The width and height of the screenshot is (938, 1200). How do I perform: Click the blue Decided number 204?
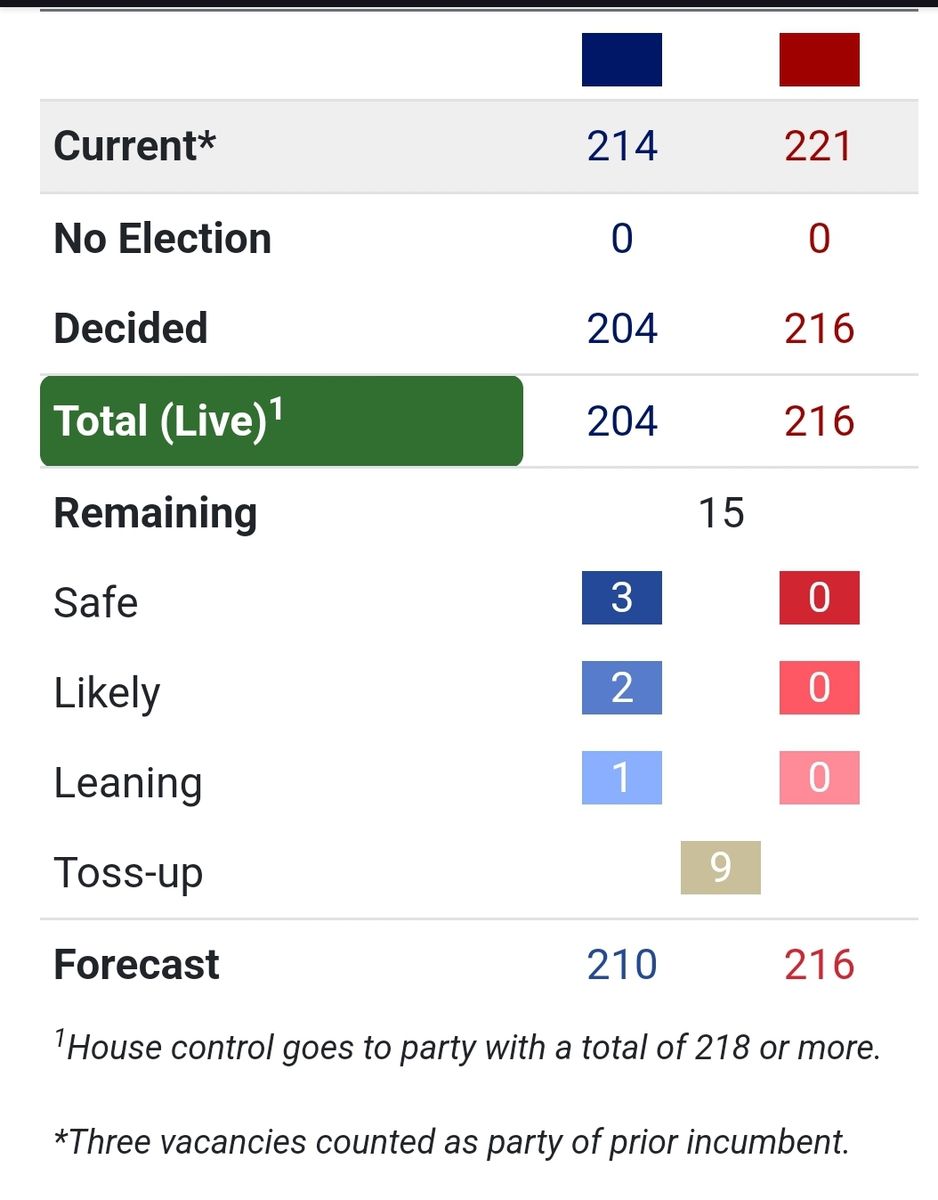[x=621, y=329]
